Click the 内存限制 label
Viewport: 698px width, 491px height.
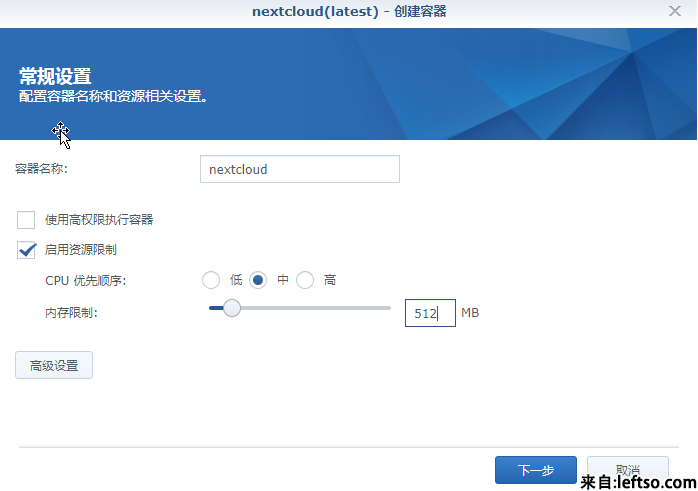coord(71,313)
